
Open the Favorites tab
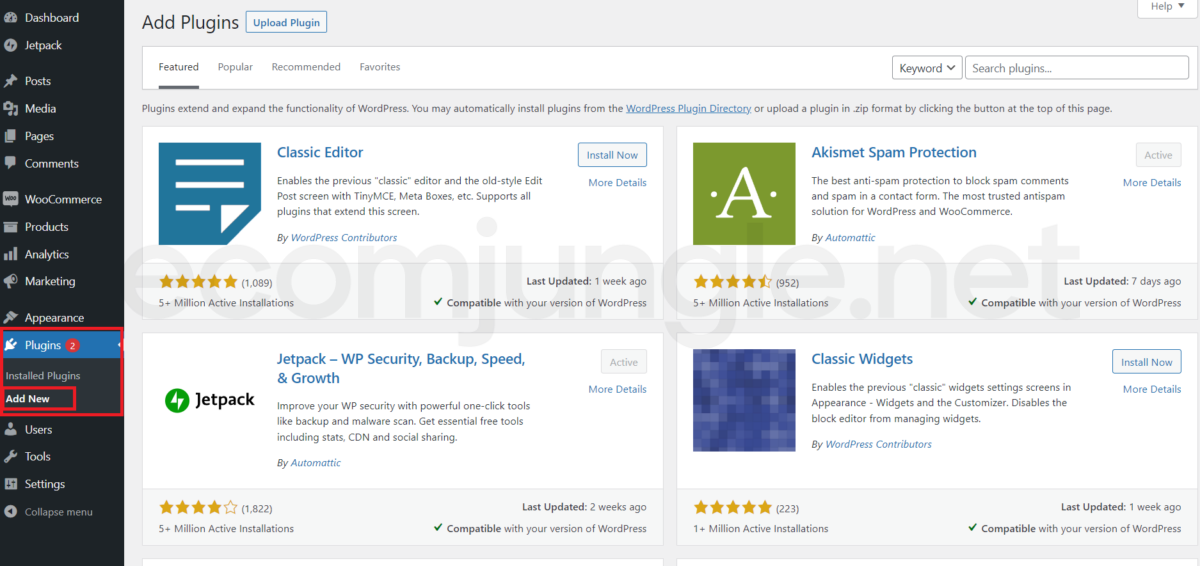tap(379, 67)
